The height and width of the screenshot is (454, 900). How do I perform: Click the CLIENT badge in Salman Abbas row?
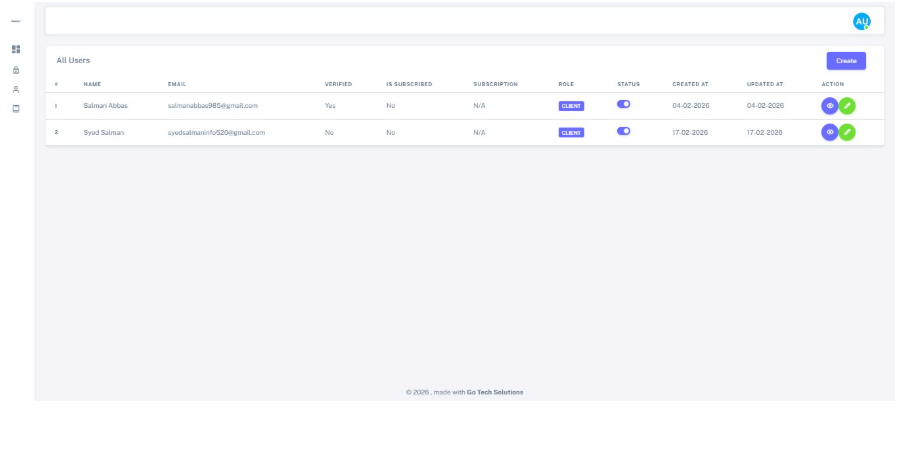[x=571, y=106]
